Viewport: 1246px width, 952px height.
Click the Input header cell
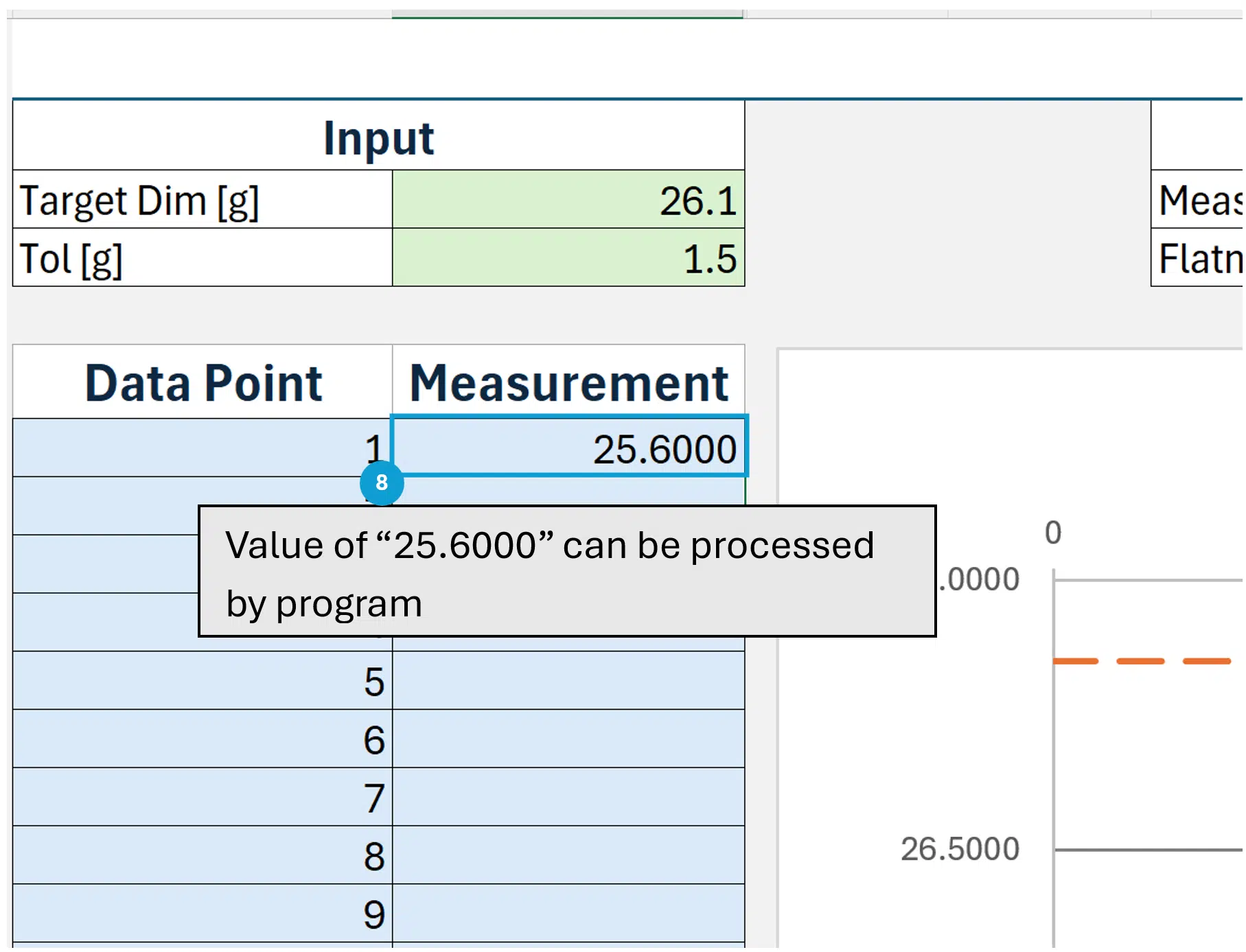click(378, 137)
